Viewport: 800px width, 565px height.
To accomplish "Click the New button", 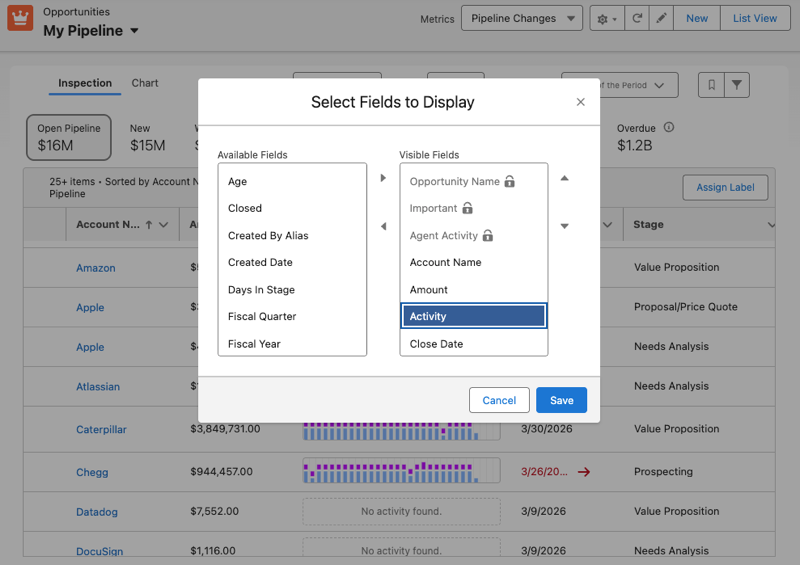I will pos(696,18).
